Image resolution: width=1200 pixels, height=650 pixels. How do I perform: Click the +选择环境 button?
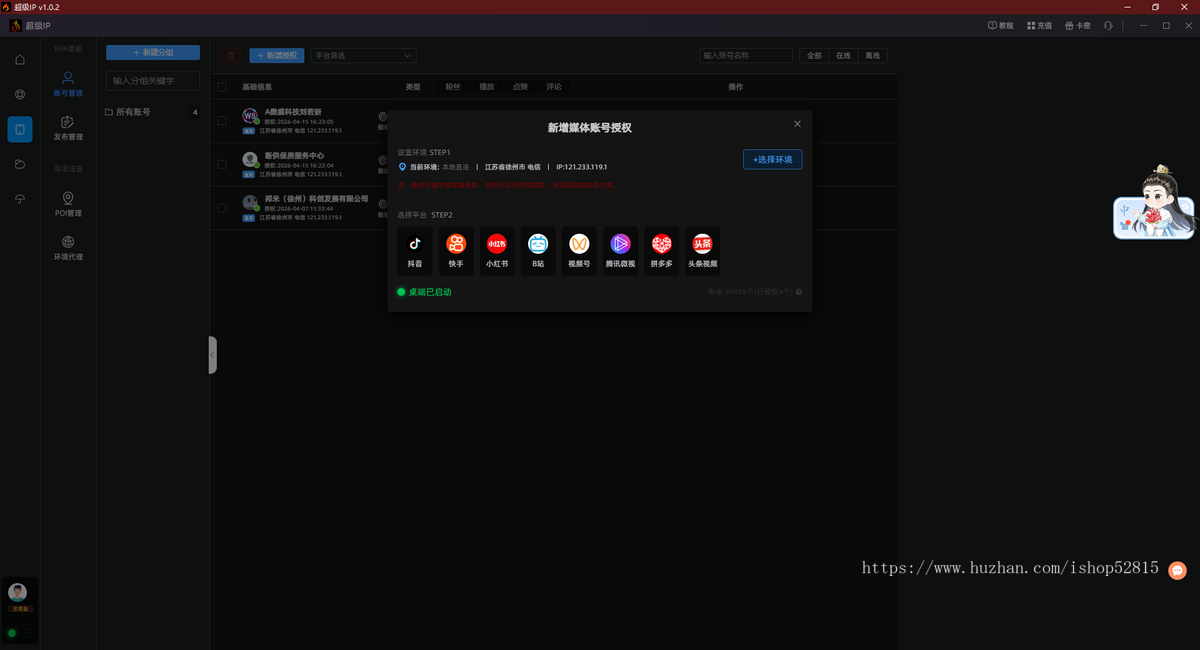pos(772,159)
